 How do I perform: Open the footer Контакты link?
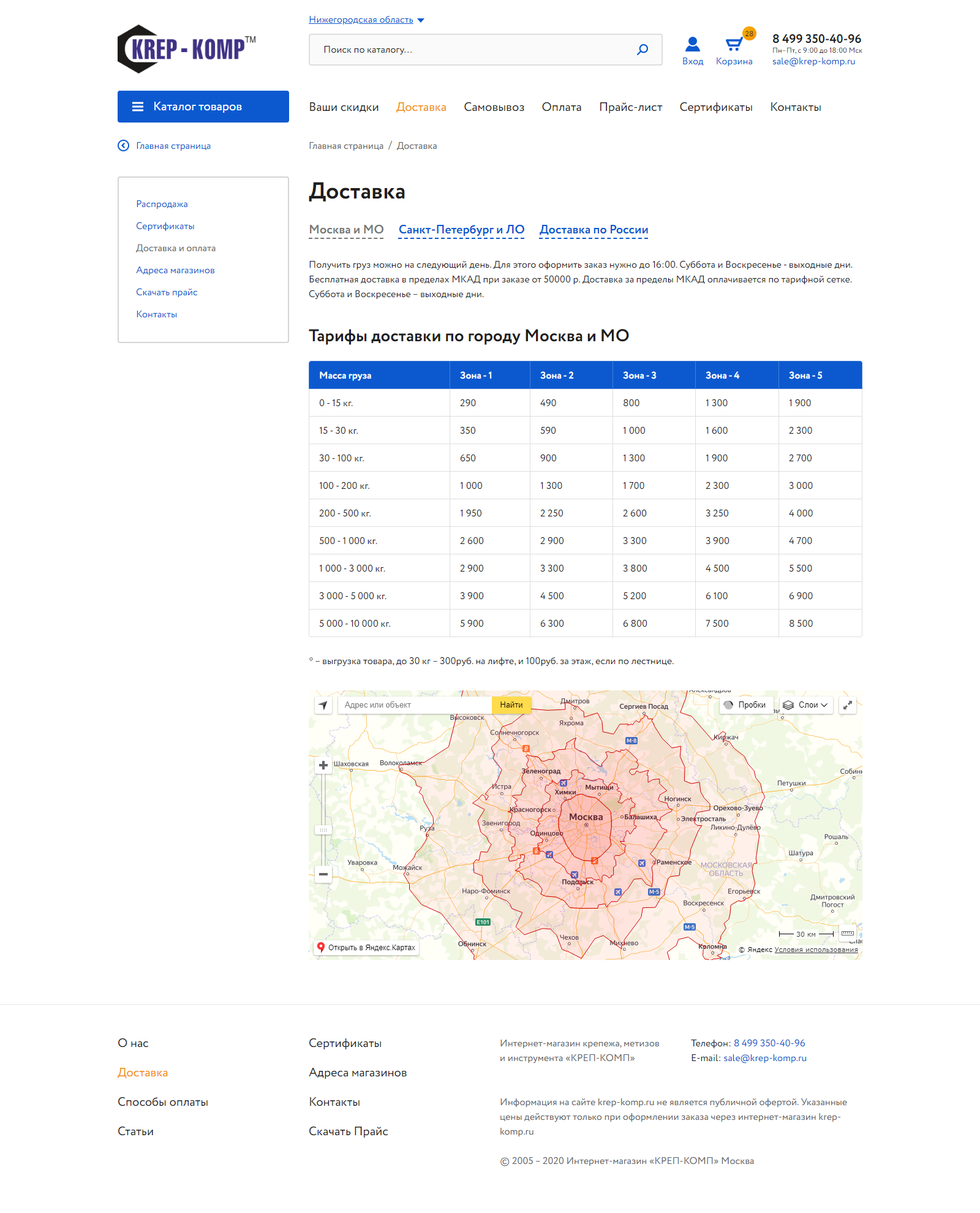[334, 1102]
